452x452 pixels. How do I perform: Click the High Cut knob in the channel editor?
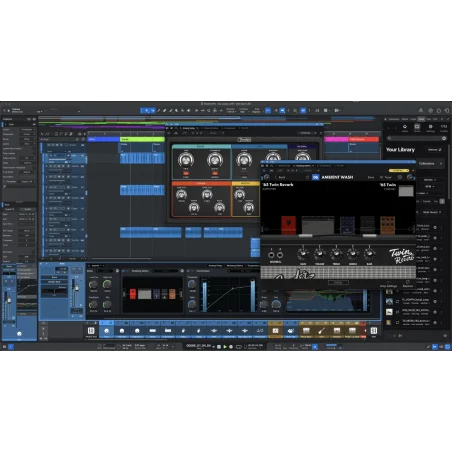(x=107, y=285)
